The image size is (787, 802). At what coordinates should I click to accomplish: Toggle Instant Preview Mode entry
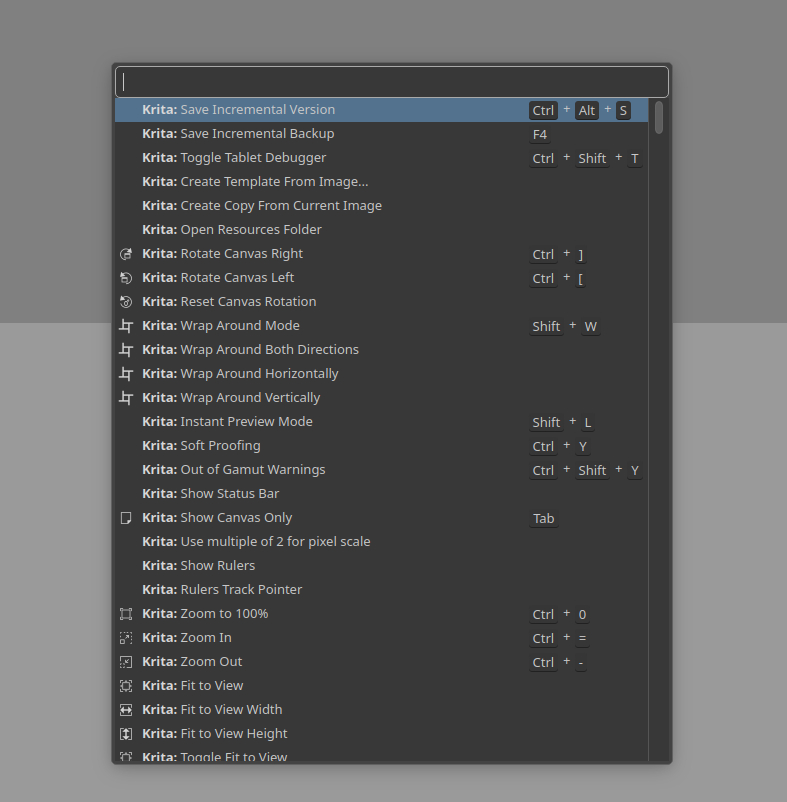tap(246, 422)
